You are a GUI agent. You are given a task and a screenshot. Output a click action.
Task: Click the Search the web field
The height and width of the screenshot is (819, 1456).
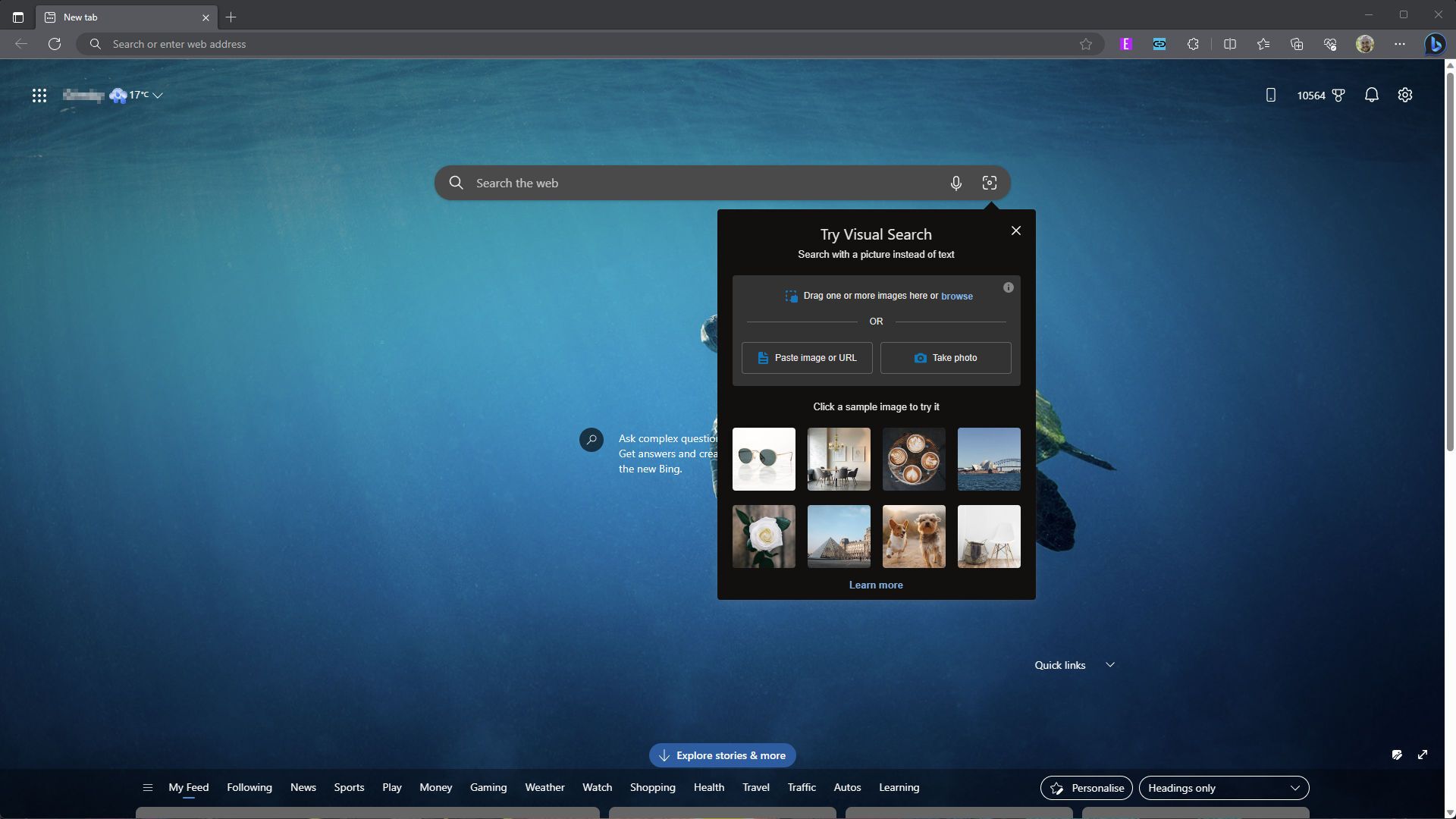point(682,183)
